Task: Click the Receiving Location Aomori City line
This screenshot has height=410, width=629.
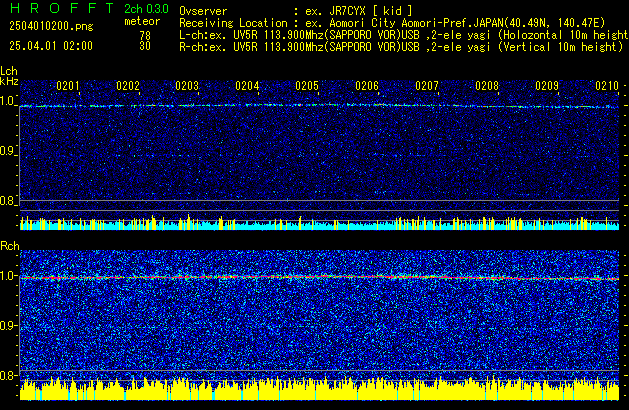Action: [392, 23]
